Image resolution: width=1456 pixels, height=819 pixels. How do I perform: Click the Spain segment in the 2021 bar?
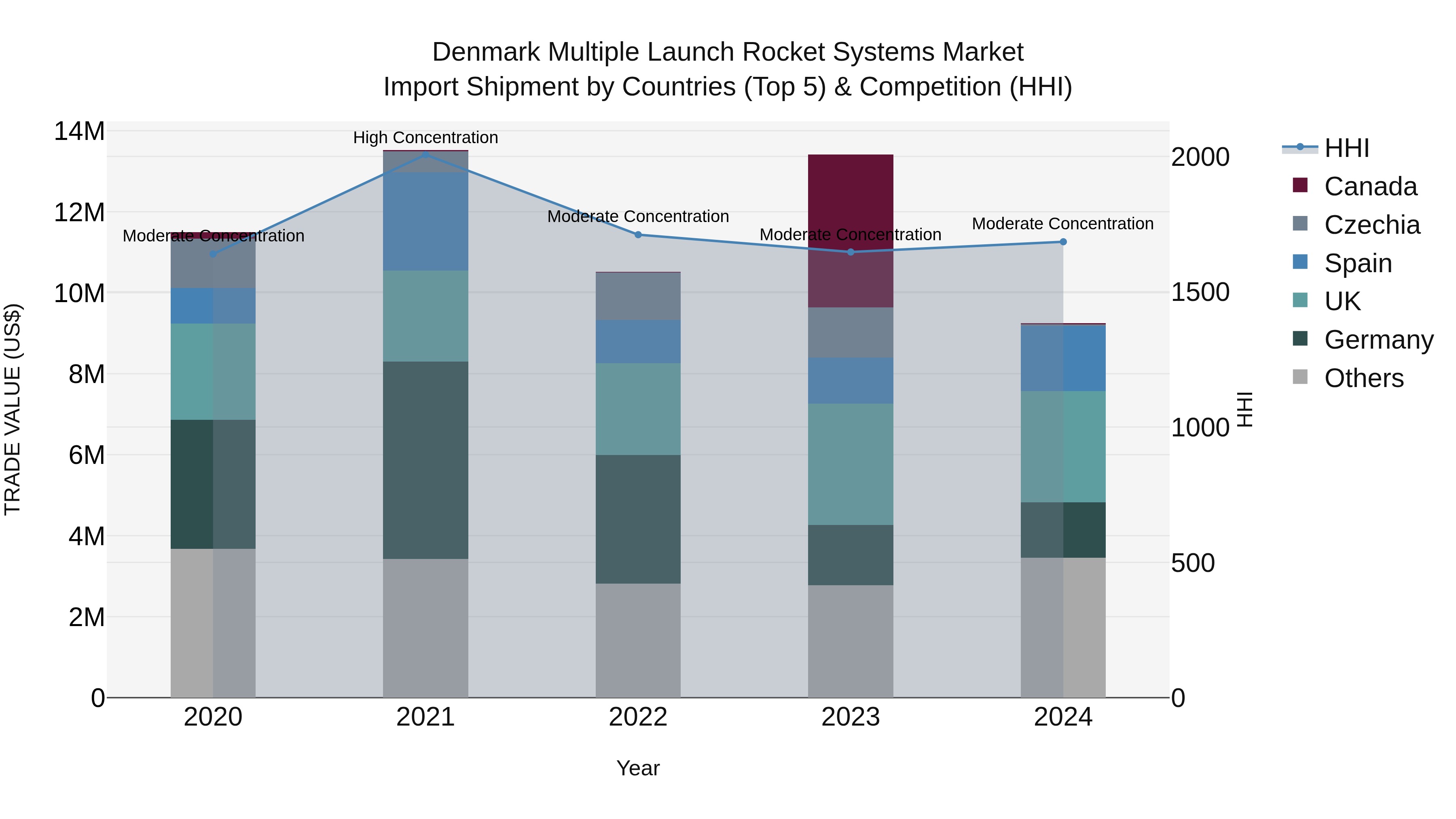(425, 222)
